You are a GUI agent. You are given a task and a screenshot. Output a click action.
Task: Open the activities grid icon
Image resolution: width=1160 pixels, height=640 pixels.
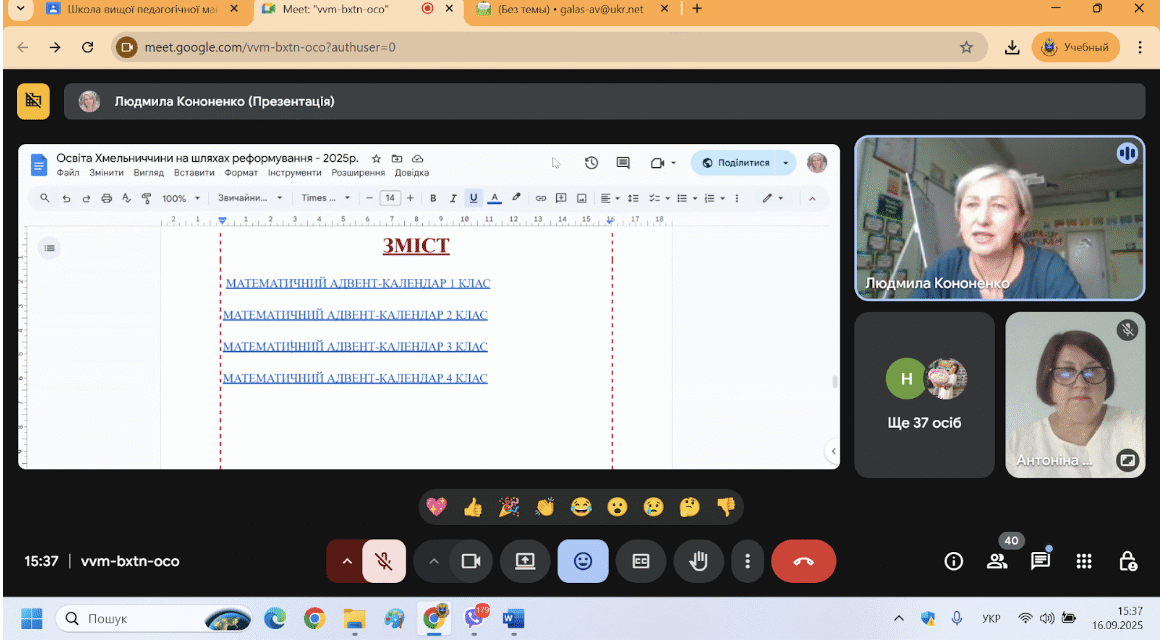[1084, 562]
